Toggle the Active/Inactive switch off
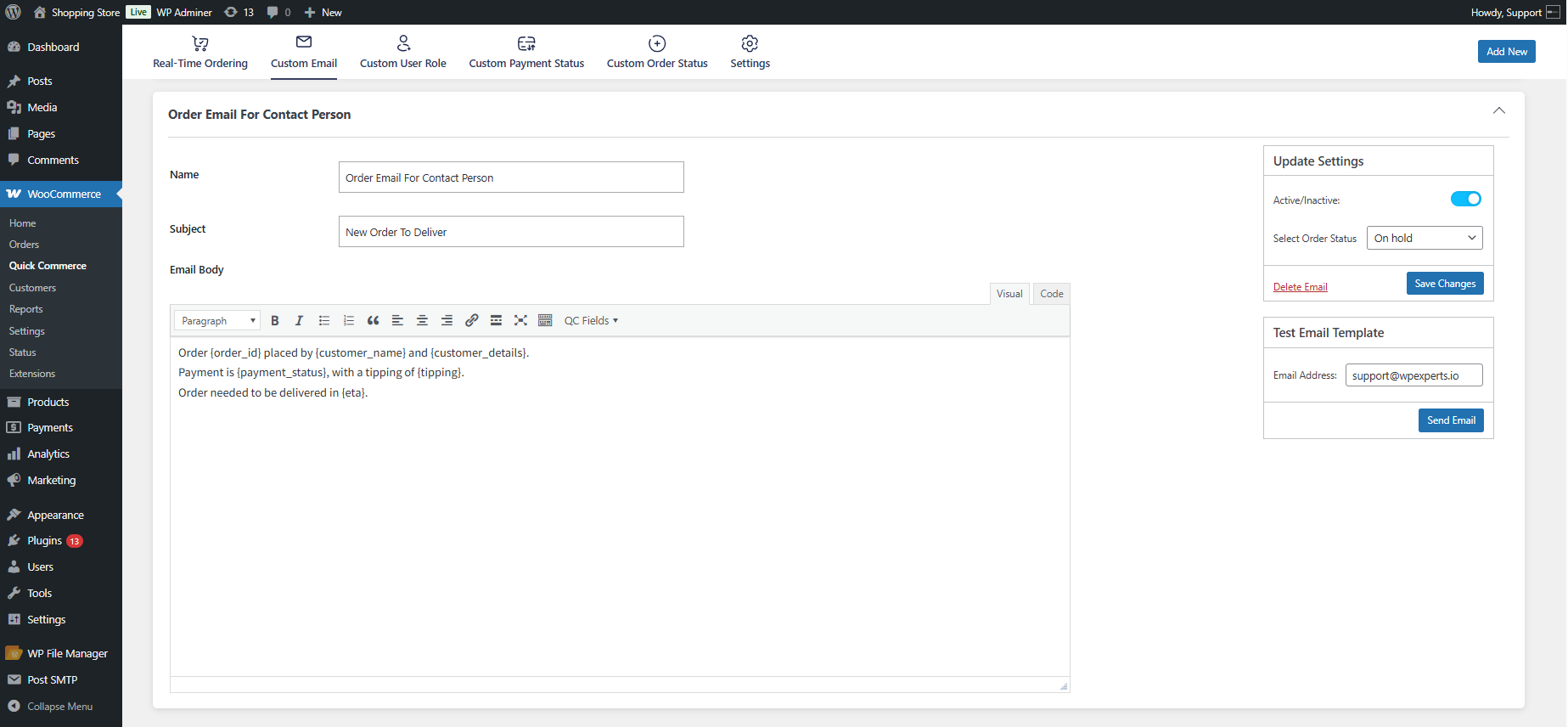This screenshot has height=727, width=1568. pos(1465,200)
